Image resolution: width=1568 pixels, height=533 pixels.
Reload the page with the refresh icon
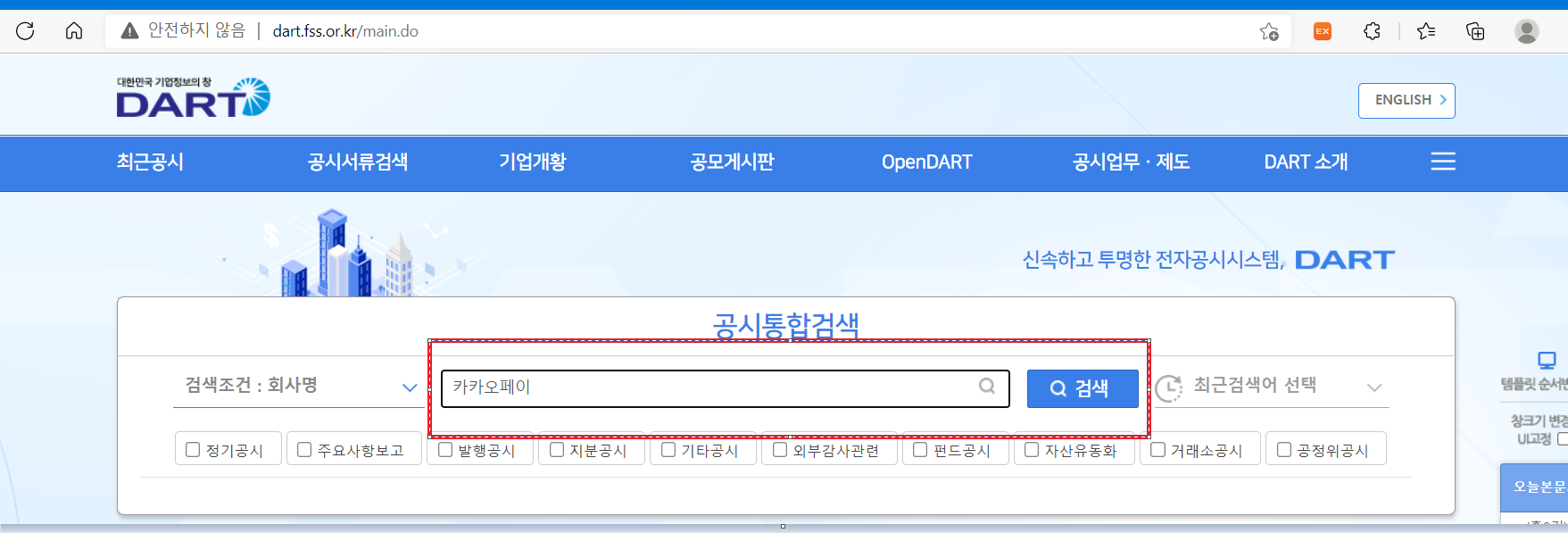(25, 31)
